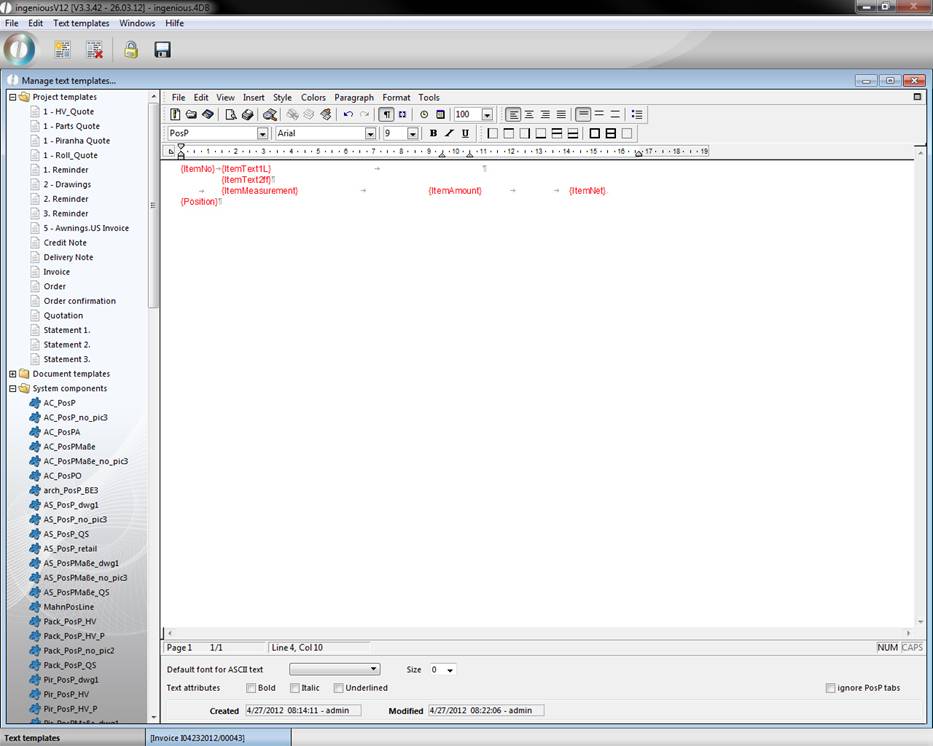
Task: Click the delete template icon with red X
Action: click(94, 49)
